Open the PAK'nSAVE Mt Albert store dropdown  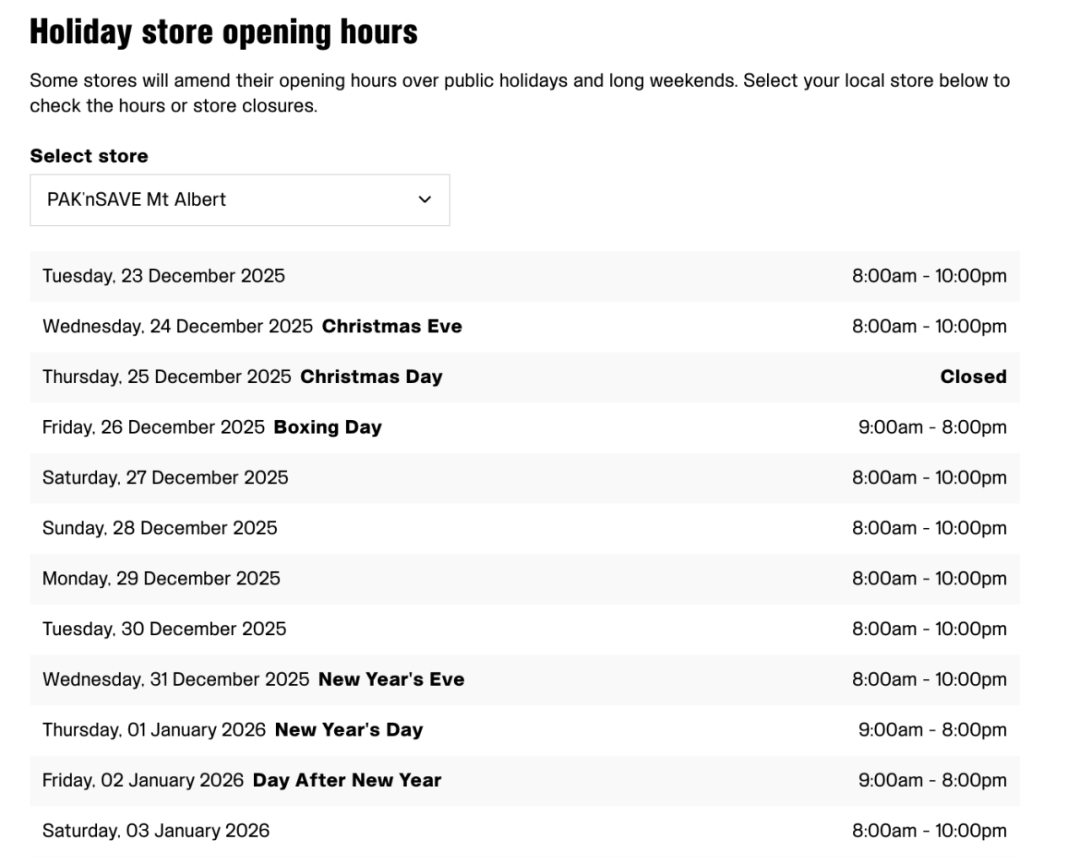coord(239,200)
